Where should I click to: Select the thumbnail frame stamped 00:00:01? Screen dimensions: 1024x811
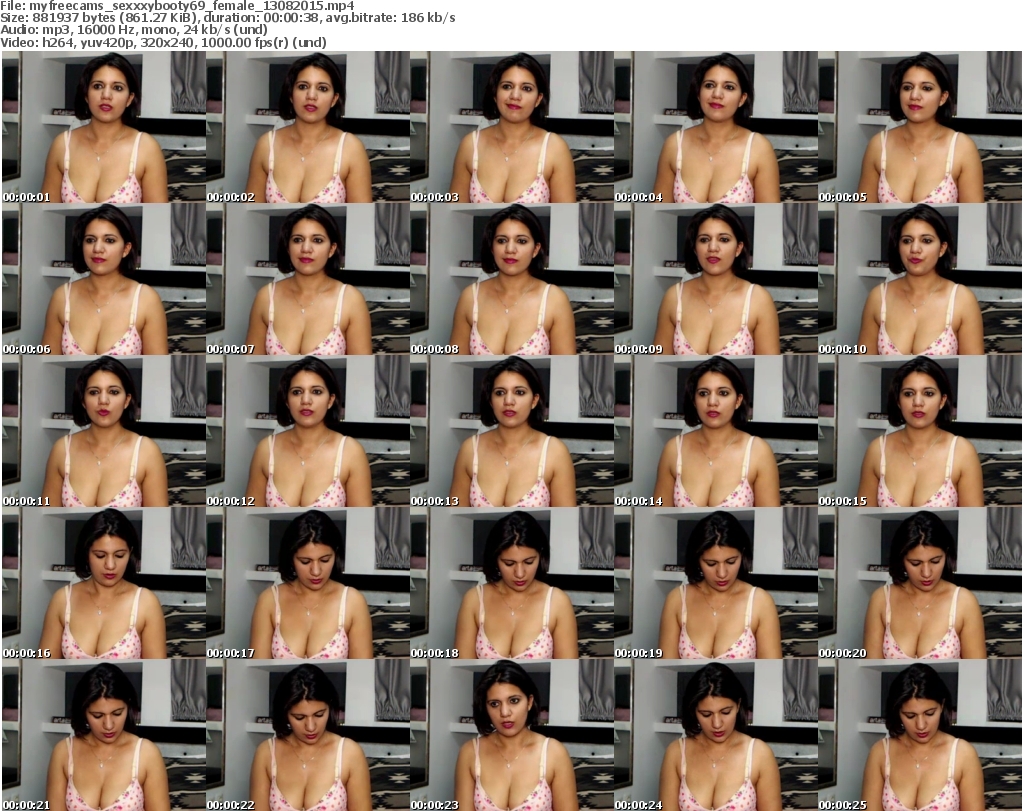pyautogui.click(x=104, y=127)
